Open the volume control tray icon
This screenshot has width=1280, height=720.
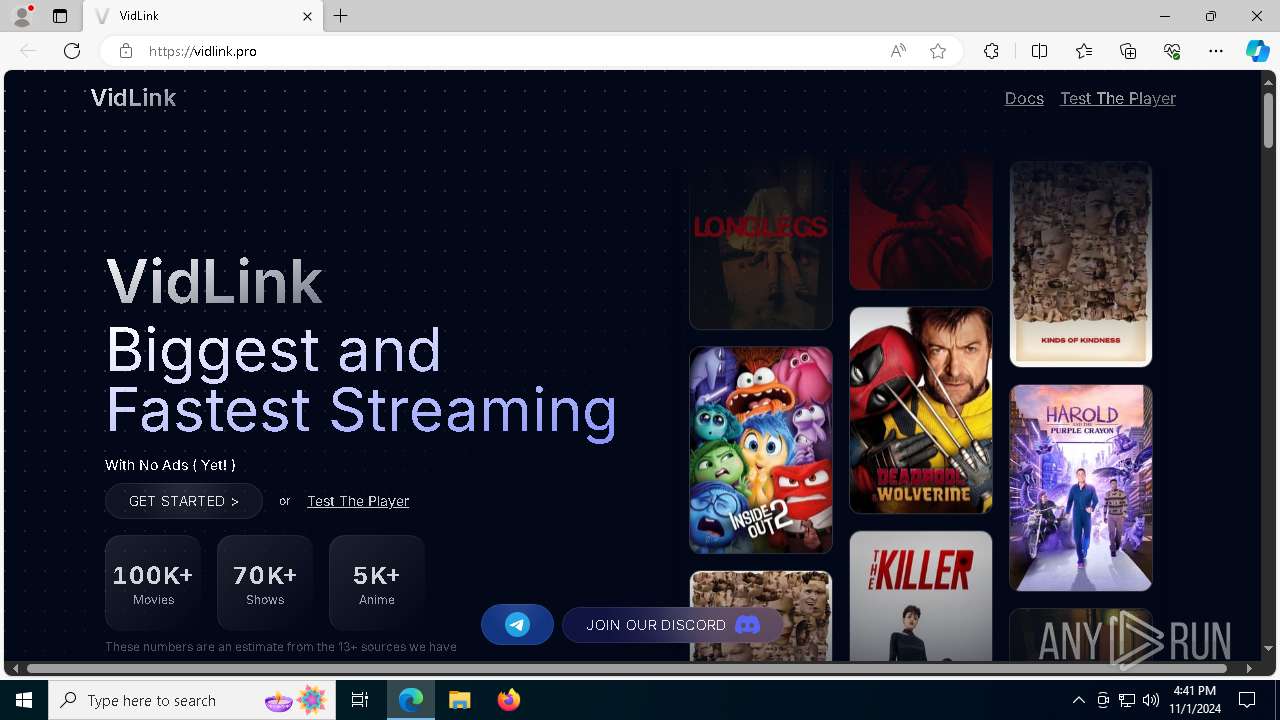coord(1151,700)
